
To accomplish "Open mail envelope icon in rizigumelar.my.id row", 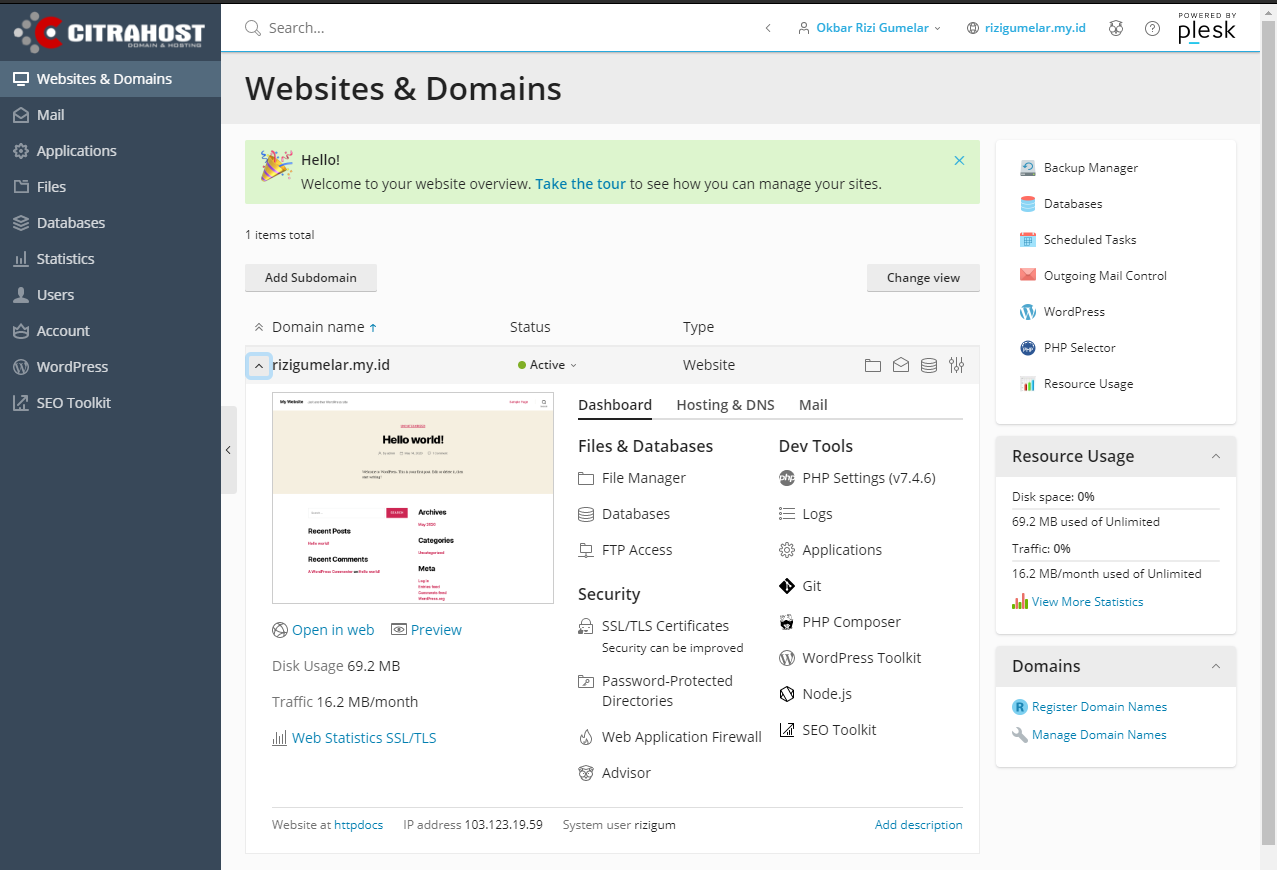I will click(901, 366).
